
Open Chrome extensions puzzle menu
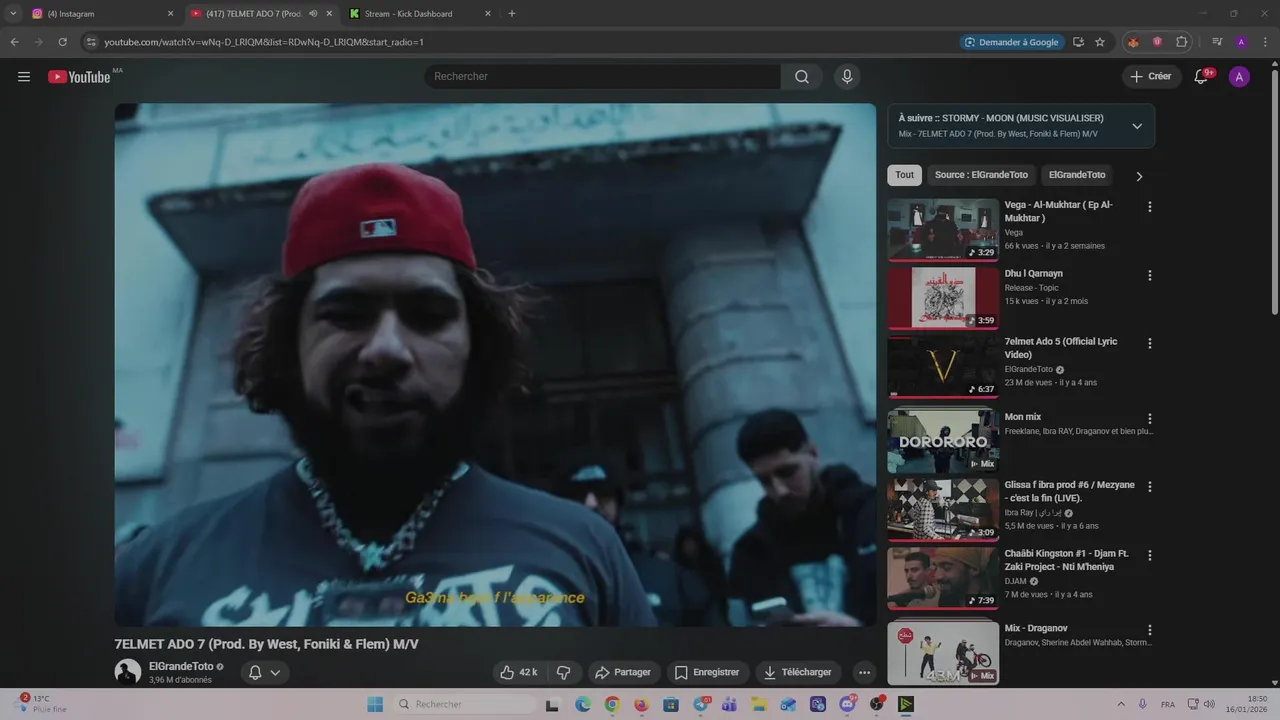pyautogui.click(x=1182, y=42)
